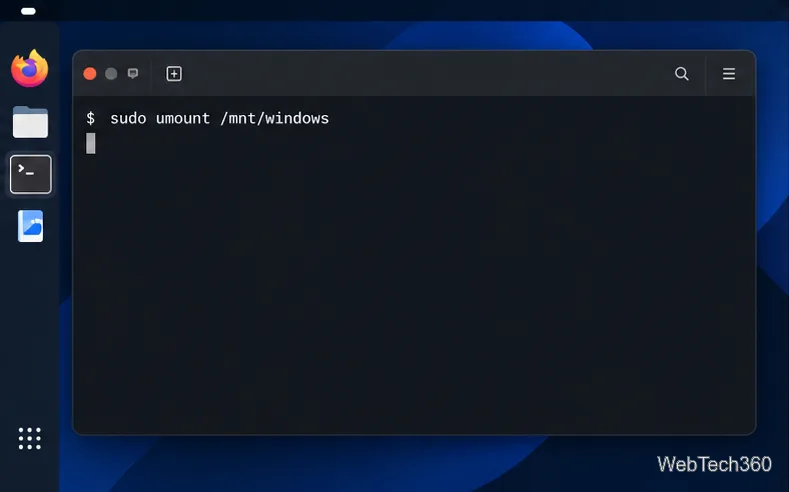Show applications grid at bottom of dock

point(30,438)
